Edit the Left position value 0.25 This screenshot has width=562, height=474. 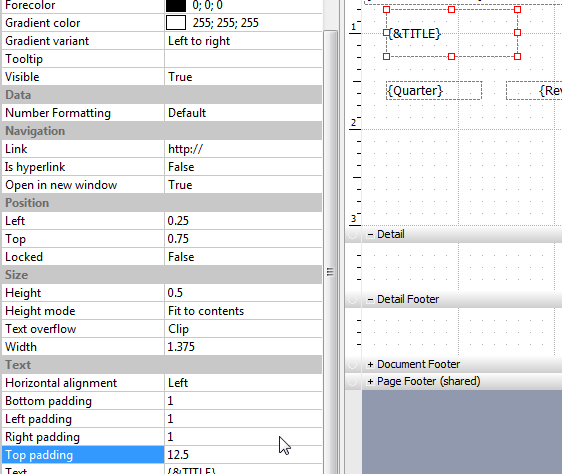[x=243, y=221]
